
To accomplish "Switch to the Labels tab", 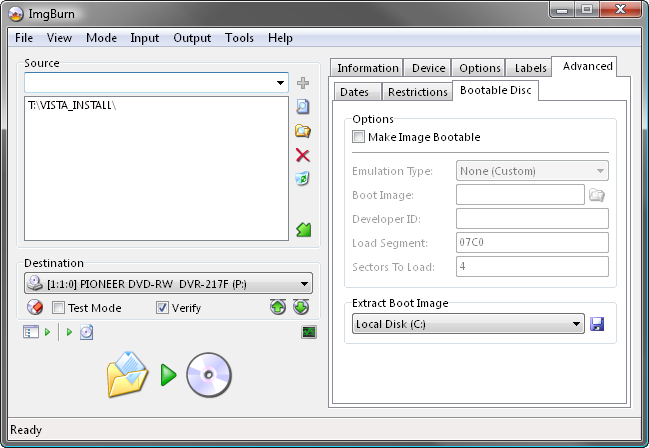I will point(530,68).
